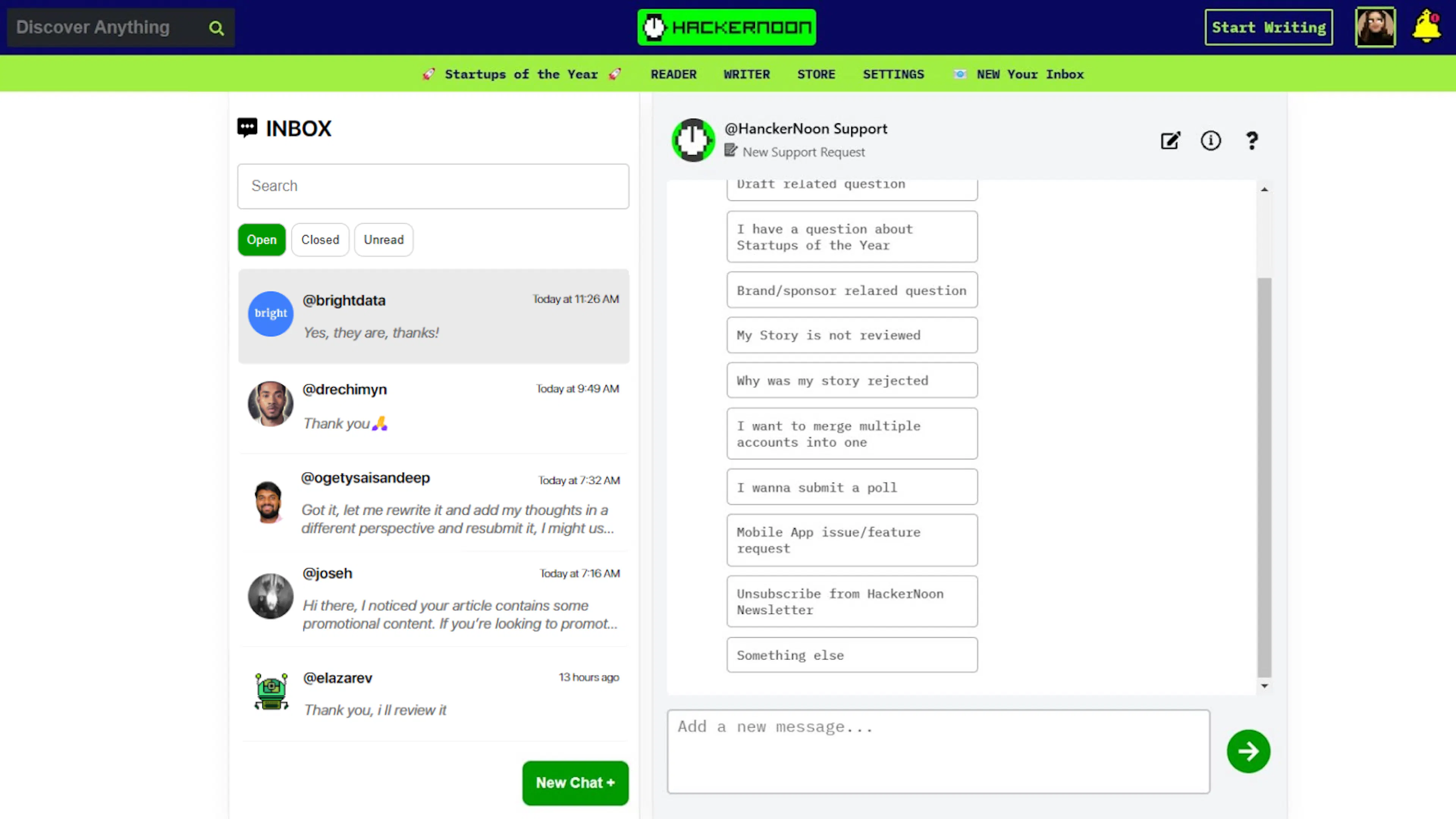Choose 'I want to merge multiple accounts'
Image resolution: width=1456 pixels, height=819 pixels.
(x=852, y=433)
